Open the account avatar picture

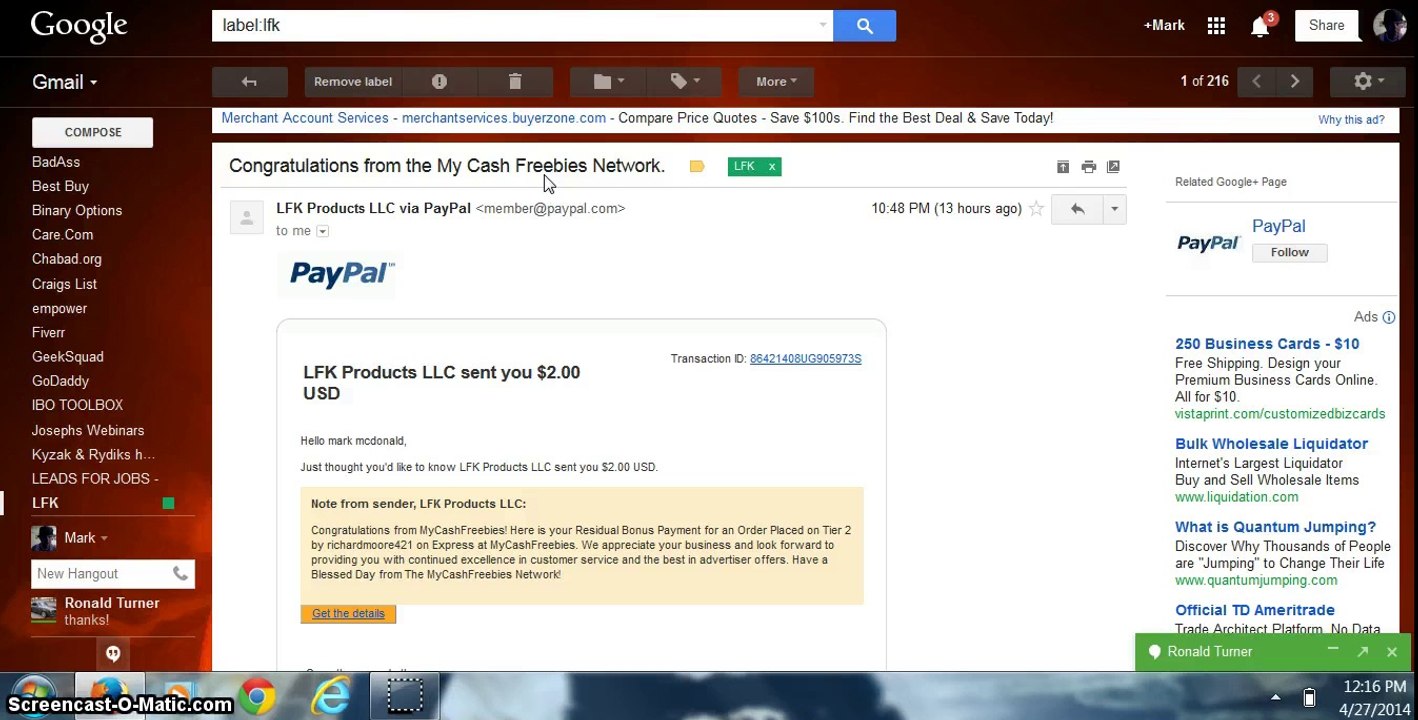[x=1390, y=26]
